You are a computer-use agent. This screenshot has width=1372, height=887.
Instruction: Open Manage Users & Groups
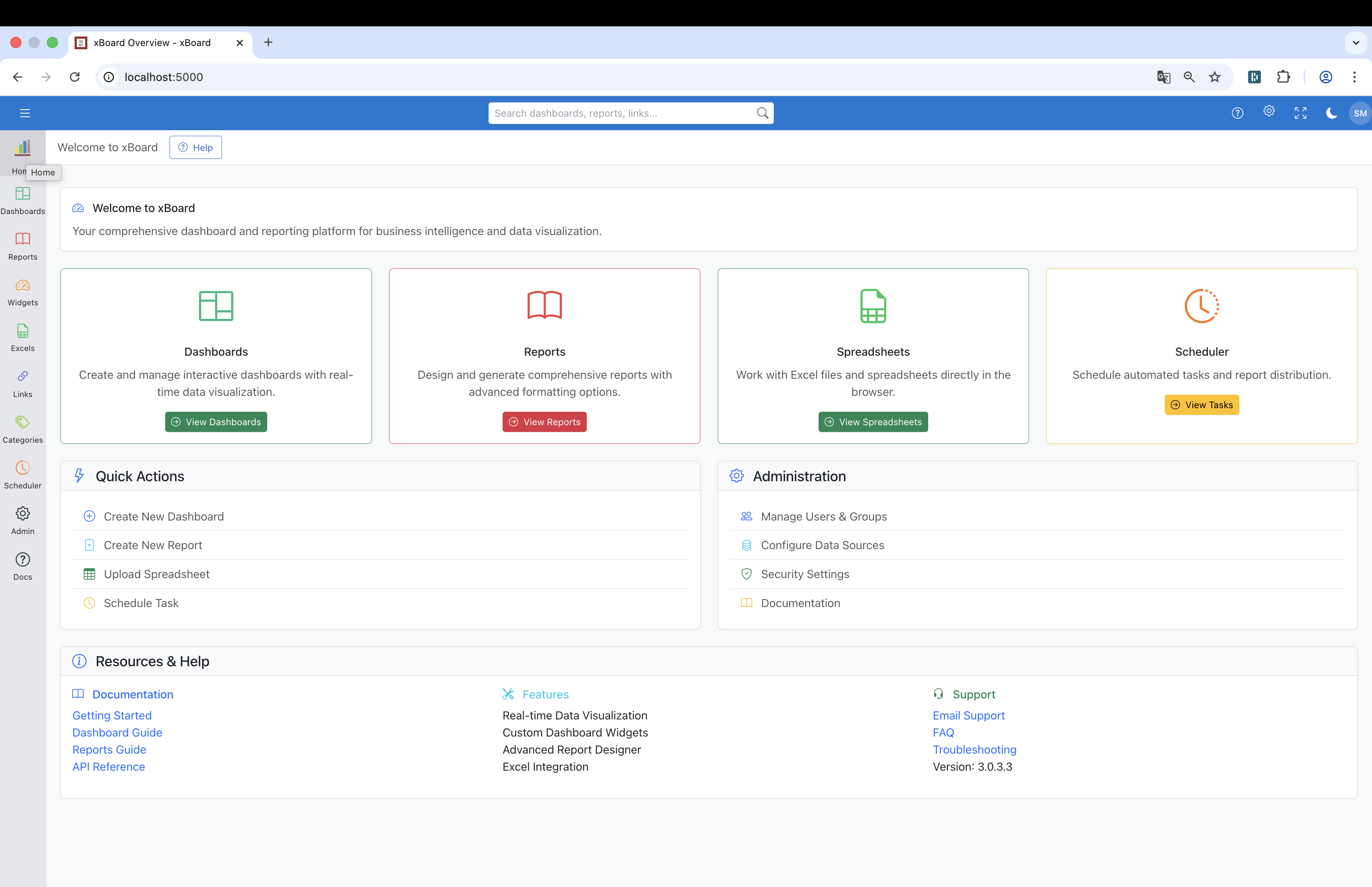[1037, 517]
